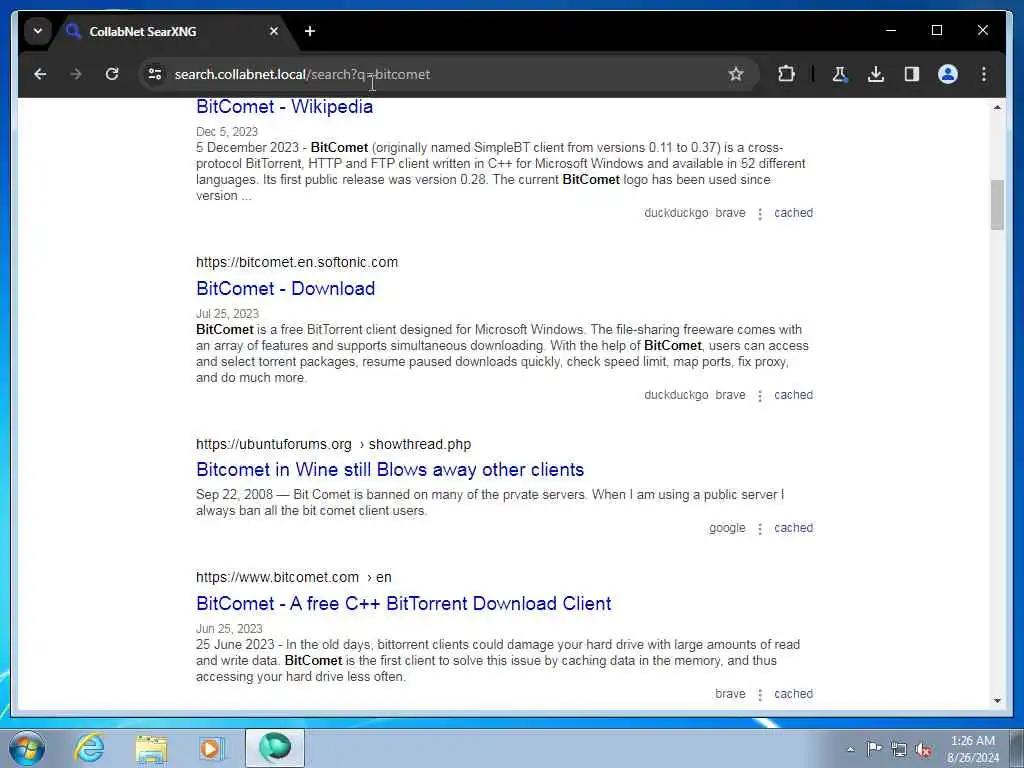
Task: Reload the current page
Action: click(x=112, y=74)
